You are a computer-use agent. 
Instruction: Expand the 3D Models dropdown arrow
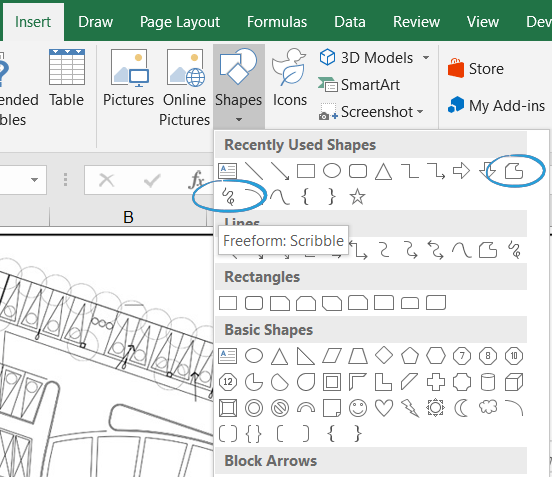pyautogui.click(x=426, y=58)
